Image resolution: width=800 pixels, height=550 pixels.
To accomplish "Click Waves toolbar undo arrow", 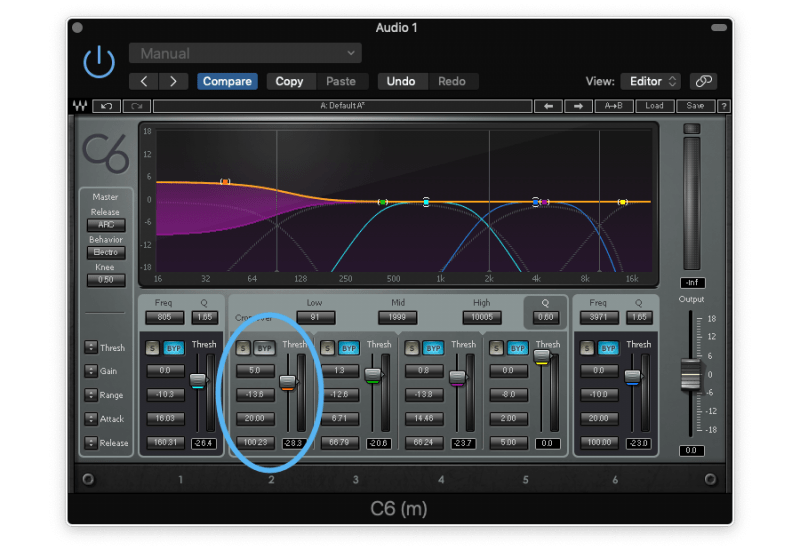I will 107,106.
